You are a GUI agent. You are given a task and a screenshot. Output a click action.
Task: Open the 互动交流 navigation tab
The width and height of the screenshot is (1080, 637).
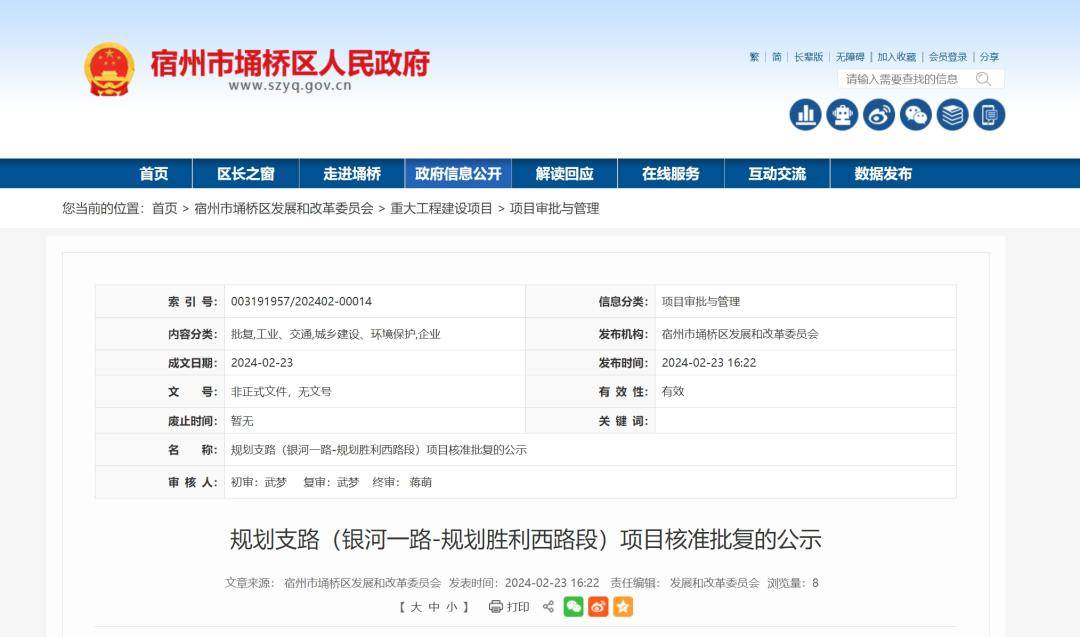tap(777, 174)
